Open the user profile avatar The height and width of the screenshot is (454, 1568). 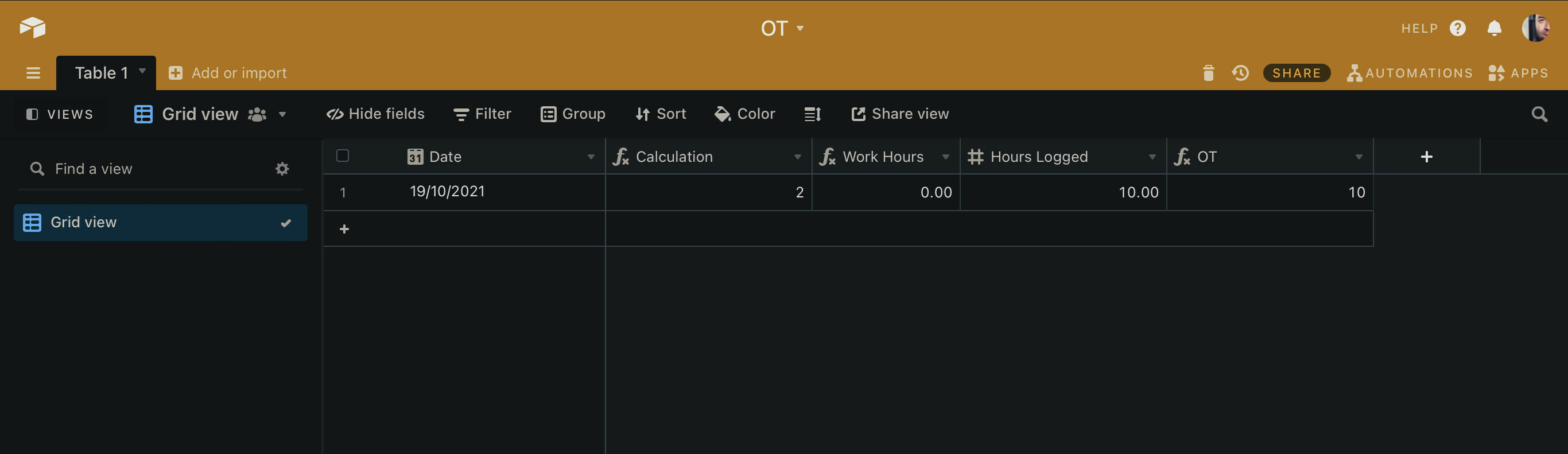(1535, 28)
